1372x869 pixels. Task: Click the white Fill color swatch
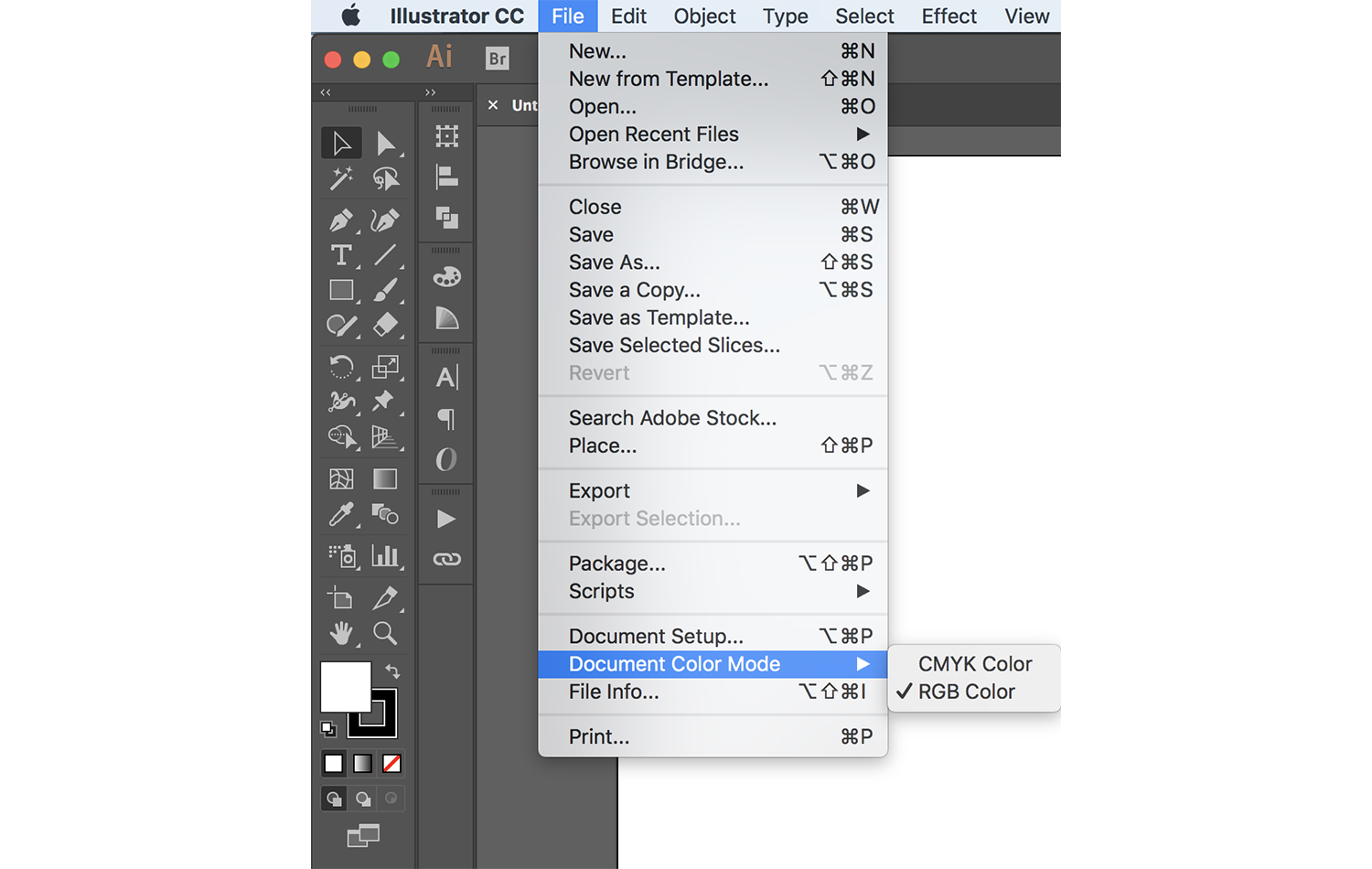tap(343, 685)
